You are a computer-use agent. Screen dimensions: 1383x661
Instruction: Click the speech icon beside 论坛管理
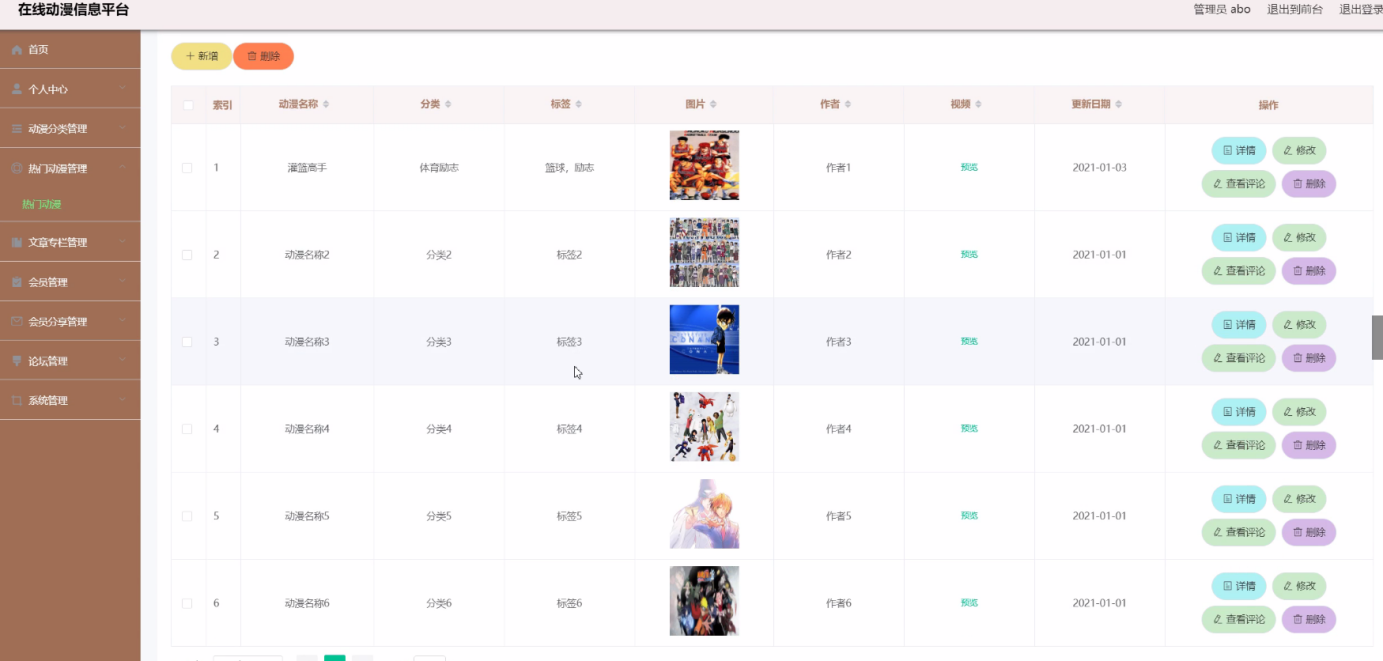point(17,361)
